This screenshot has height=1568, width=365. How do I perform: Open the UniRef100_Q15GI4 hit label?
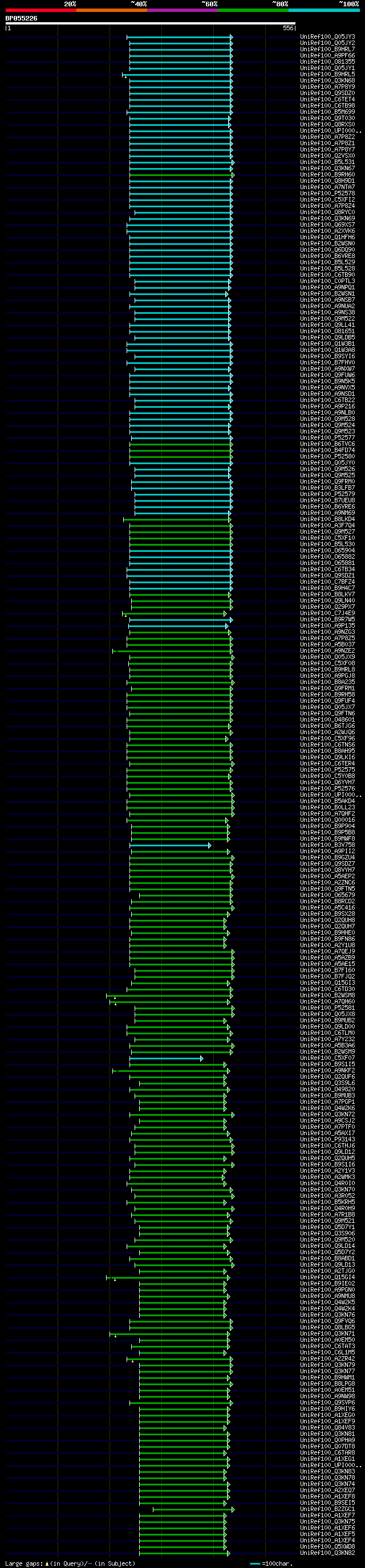(327, 1277)
